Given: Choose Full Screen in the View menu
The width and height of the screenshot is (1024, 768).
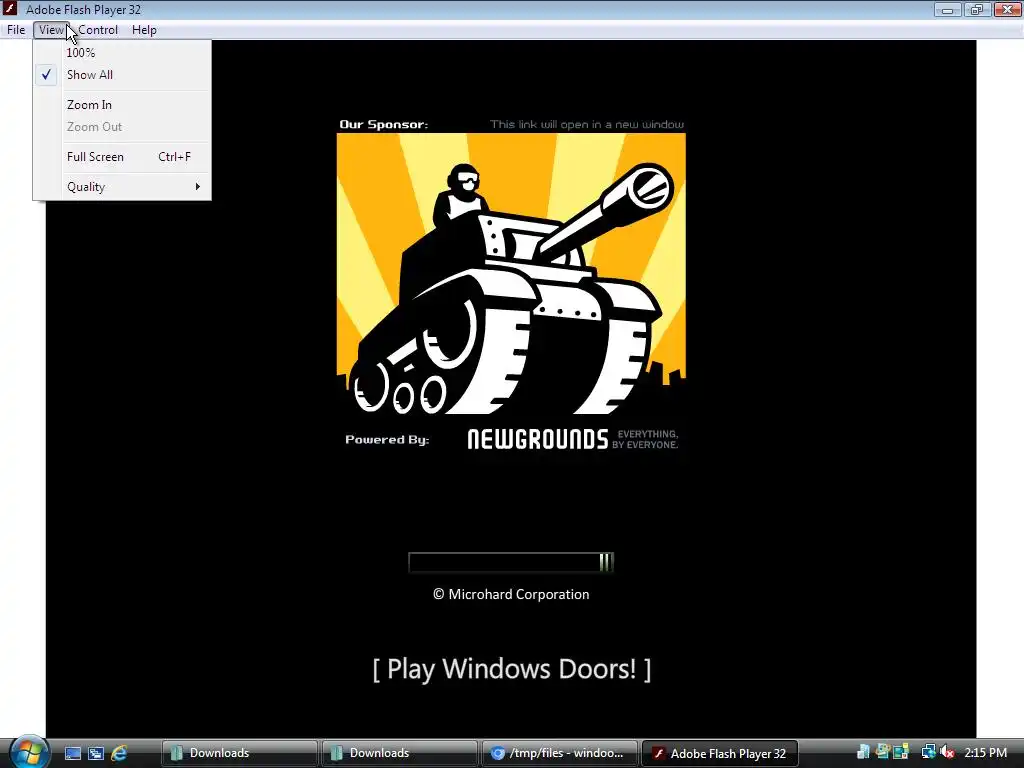Looking at the screenshot, I should tap(122, 157).
